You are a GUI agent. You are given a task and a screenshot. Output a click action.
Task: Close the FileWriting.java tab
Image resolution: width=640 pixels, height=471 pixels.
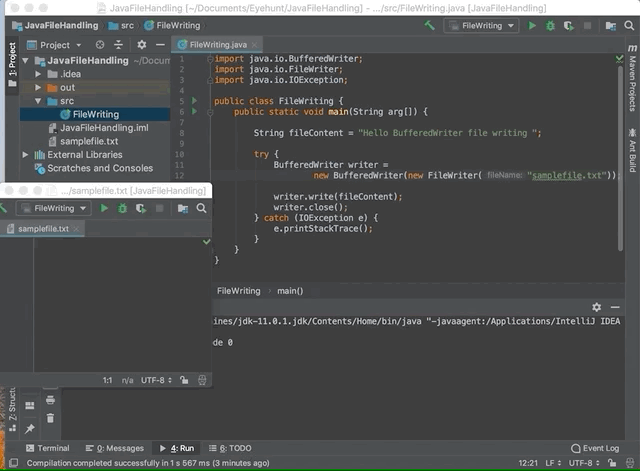pos(255,44)
